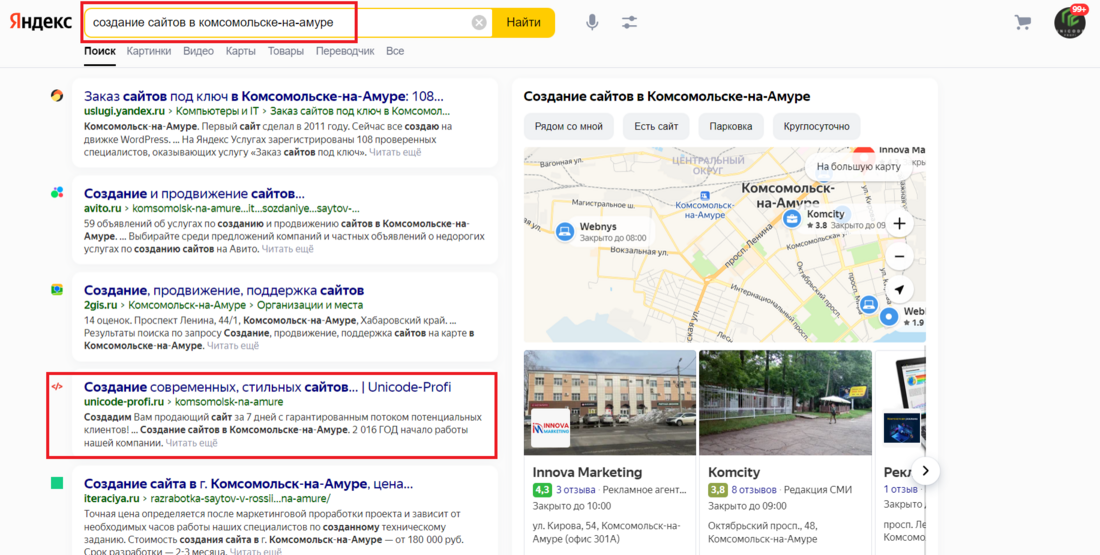Clear the search query with the X icon
The height and width of the screenshot is (555, 1100).
coord(479,23)
